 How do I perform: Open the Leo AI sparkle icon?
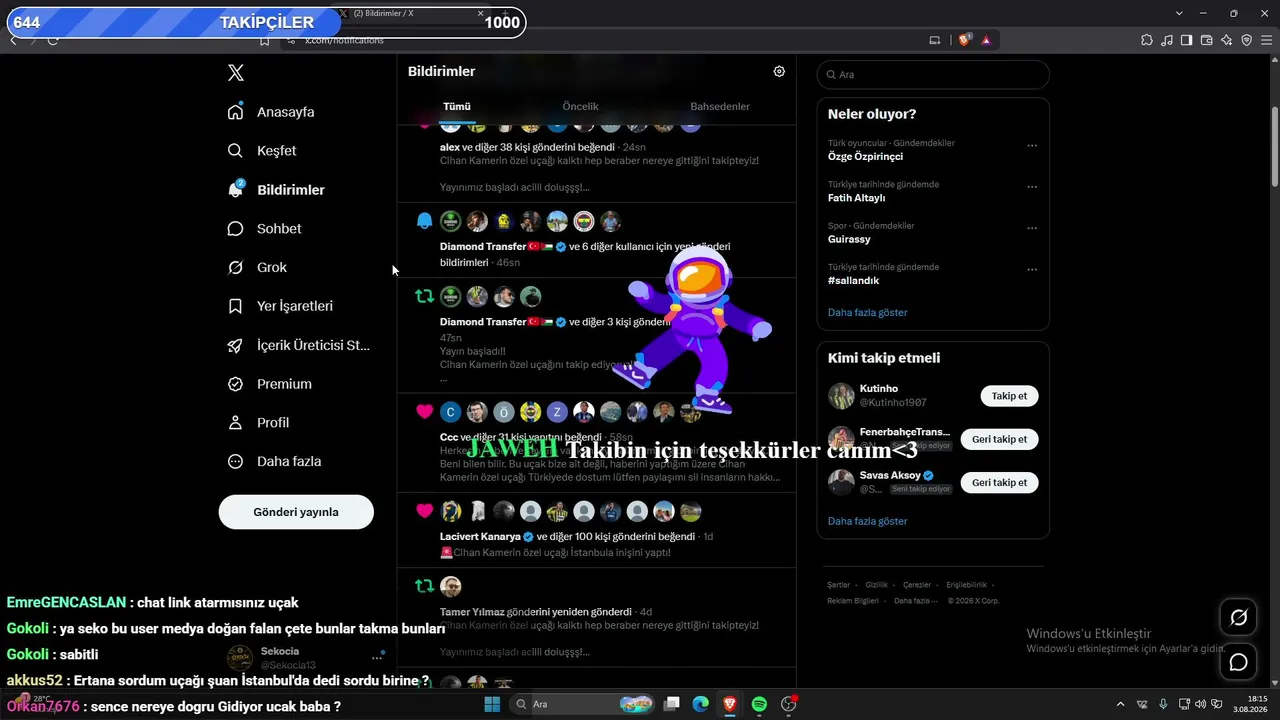(x=1227, y=40)
